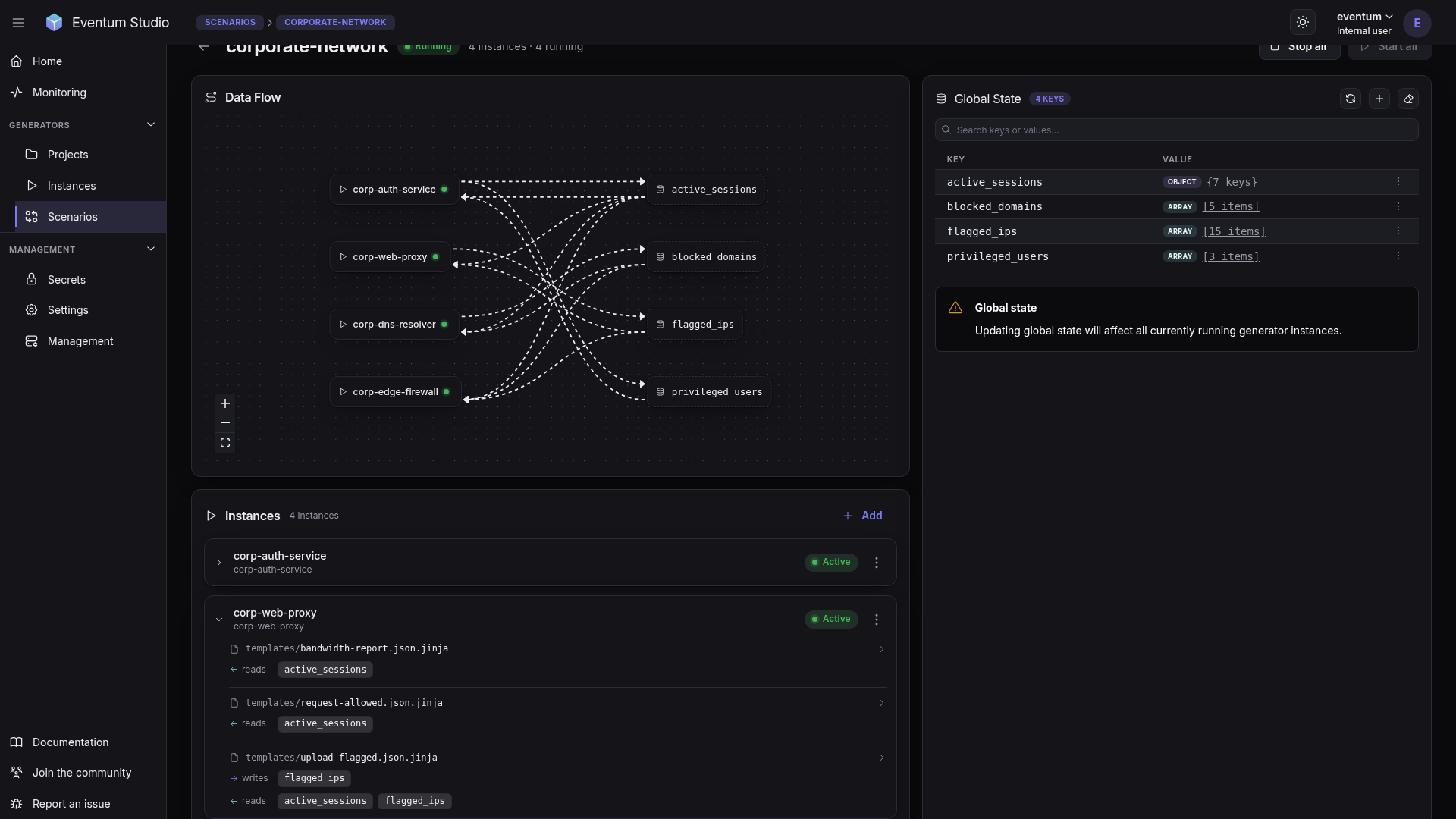Open the eventum user dropdown
Viewport: 1456px width, 819px height.
[x=1364, y=23]
